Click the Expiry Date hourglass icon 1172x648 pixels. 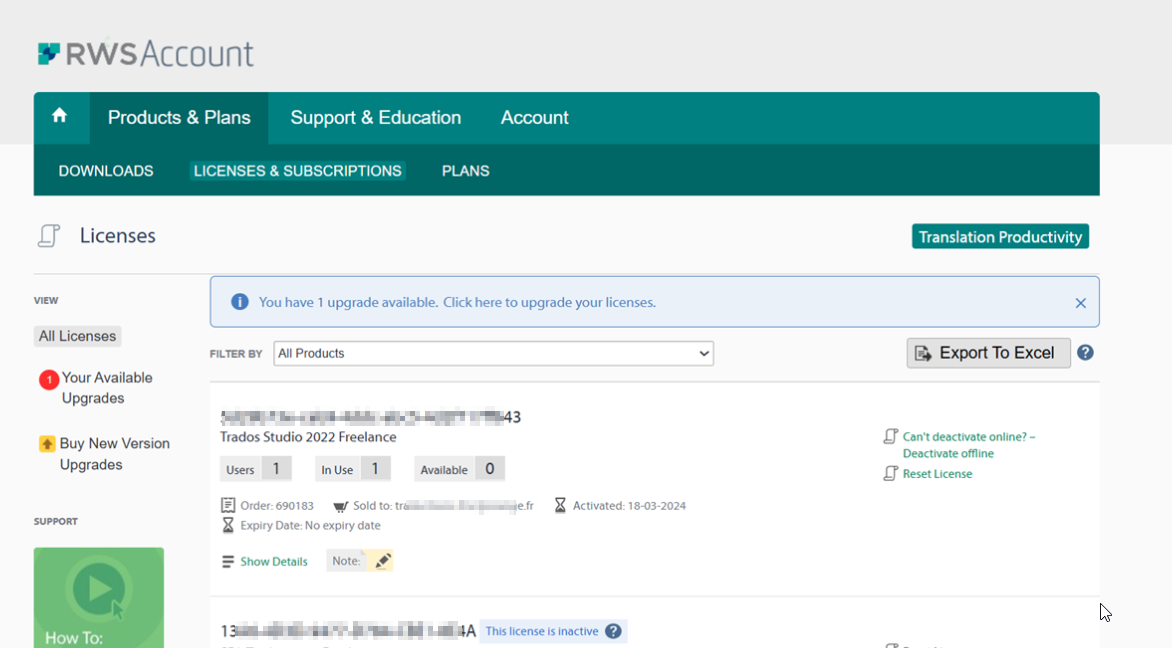pyautogui.click(x=228, y=525)
